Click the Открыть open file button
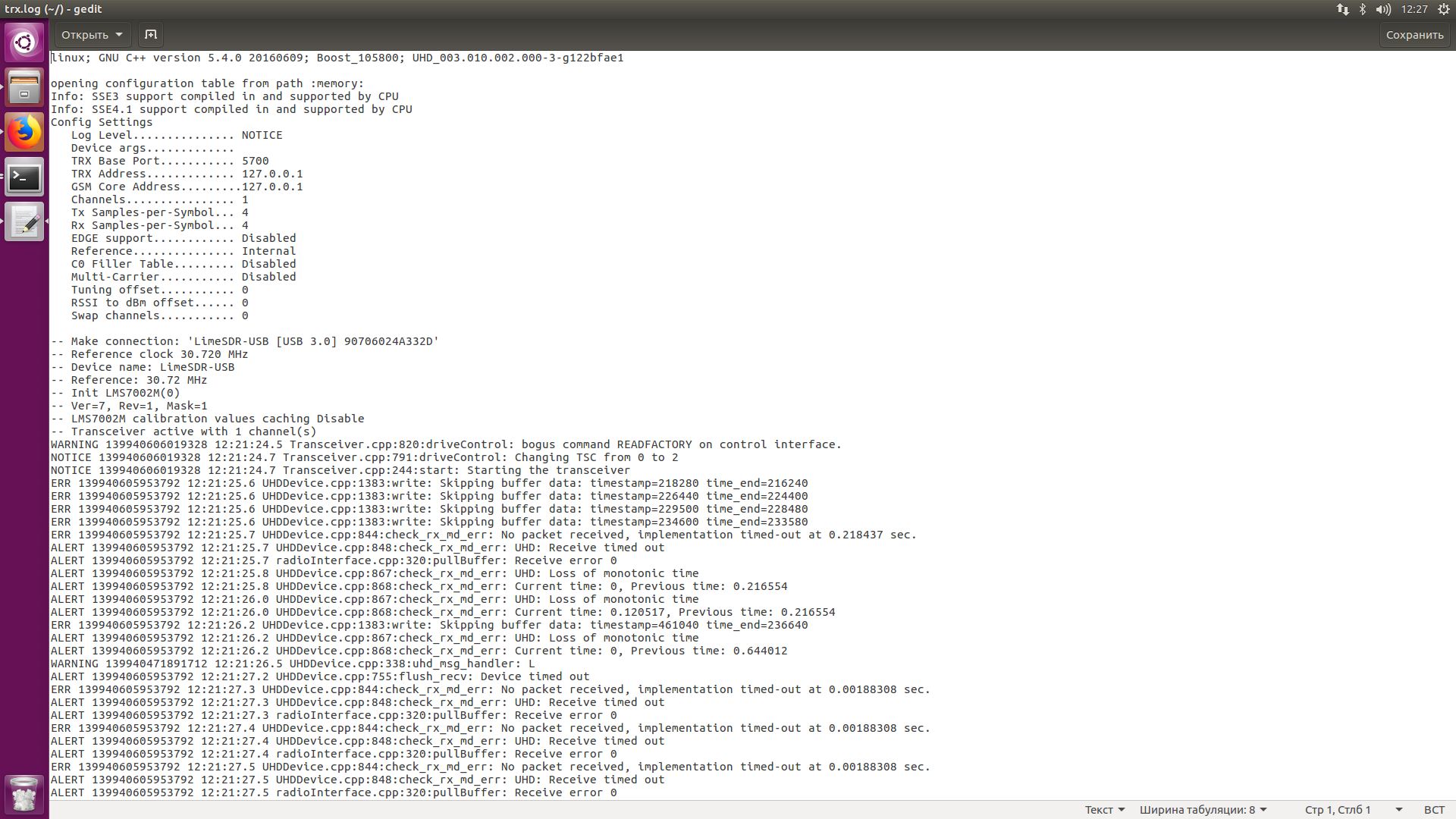This screenshot has width=1456, height=819. point(84,35)
